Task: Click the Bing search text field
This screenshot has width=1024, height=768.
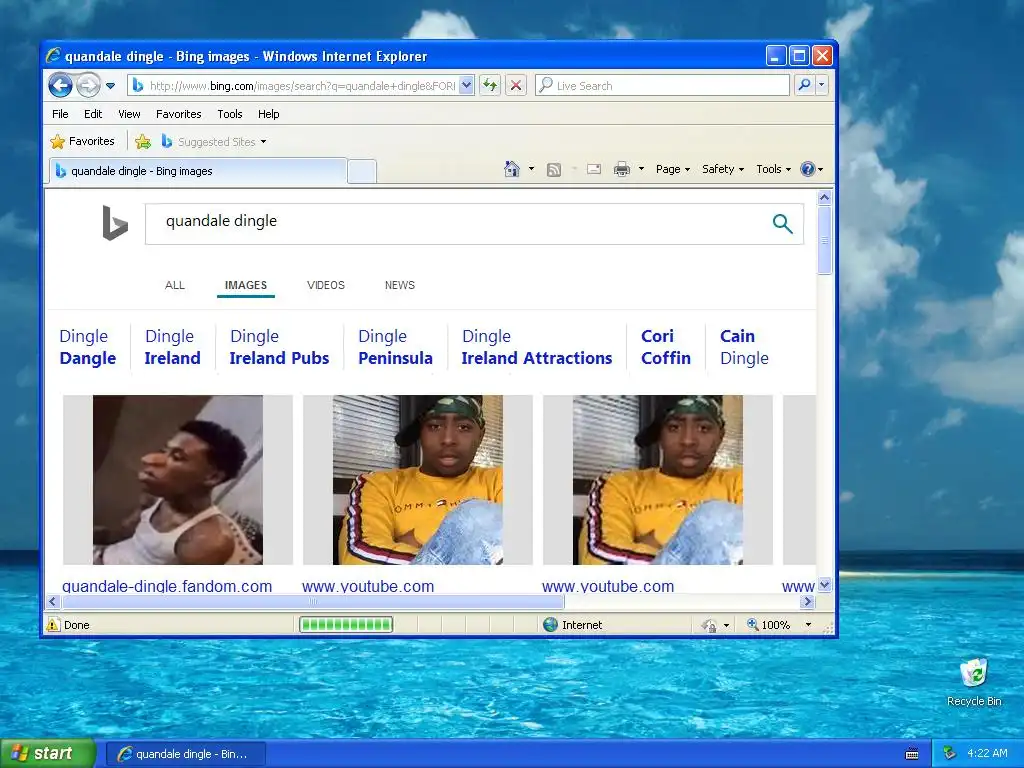Action: 457,224
